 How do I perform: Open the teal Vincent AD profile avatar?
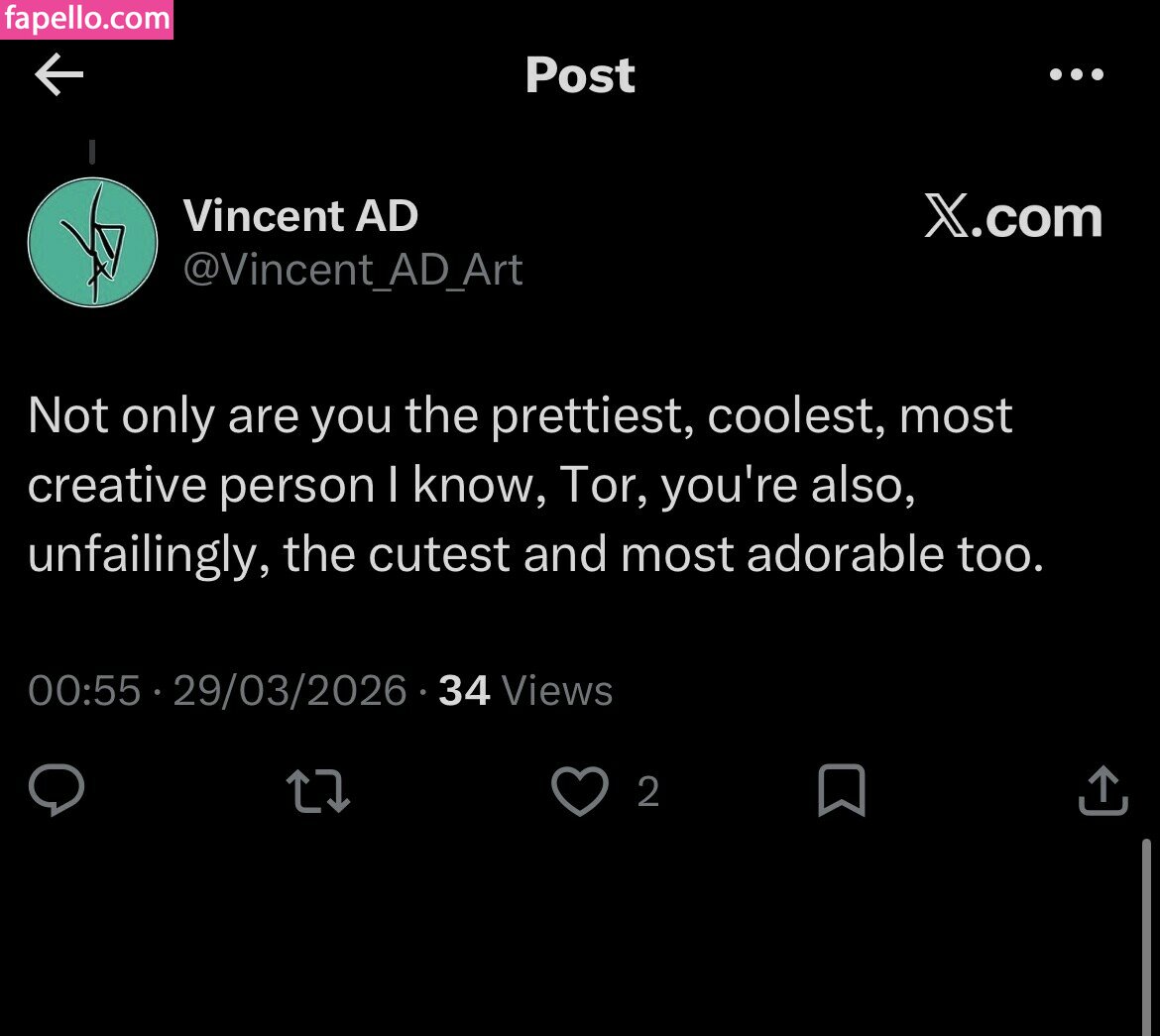click(x=92, y=242)
